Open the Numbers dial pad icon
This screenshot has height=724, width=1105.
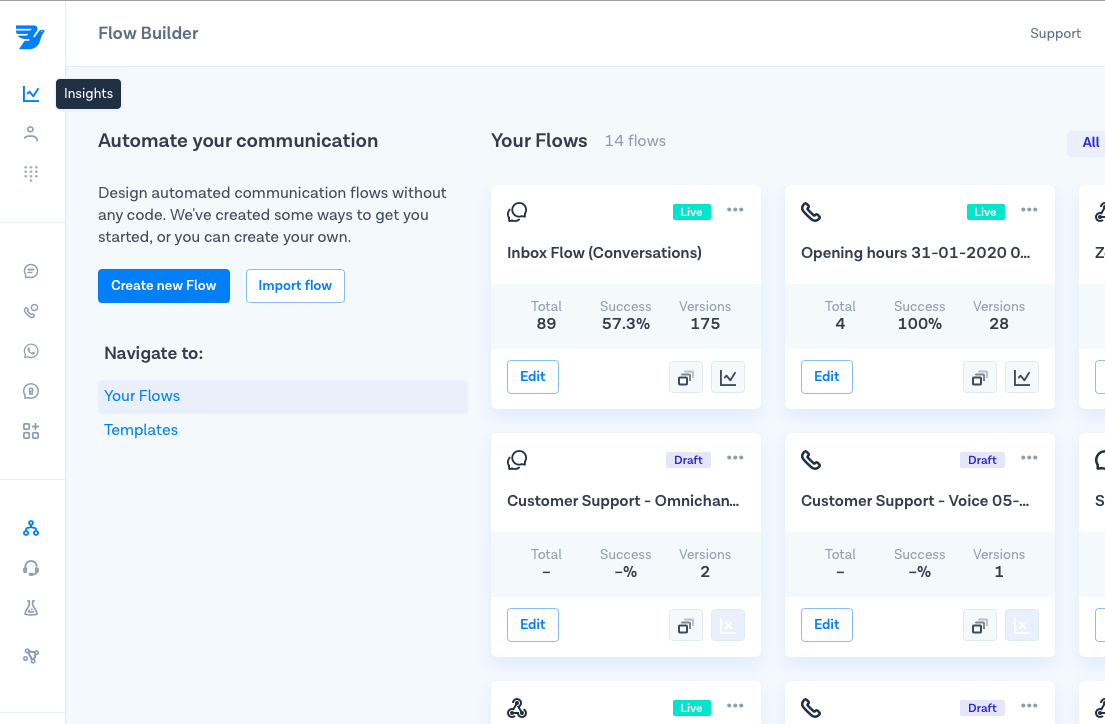31,173
